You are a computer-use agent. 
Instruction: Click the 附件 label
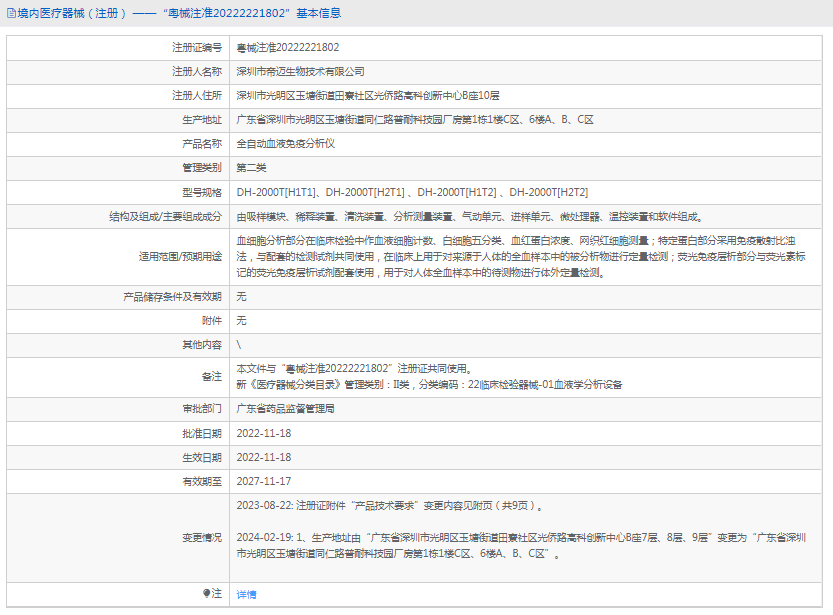click(211, 321)
